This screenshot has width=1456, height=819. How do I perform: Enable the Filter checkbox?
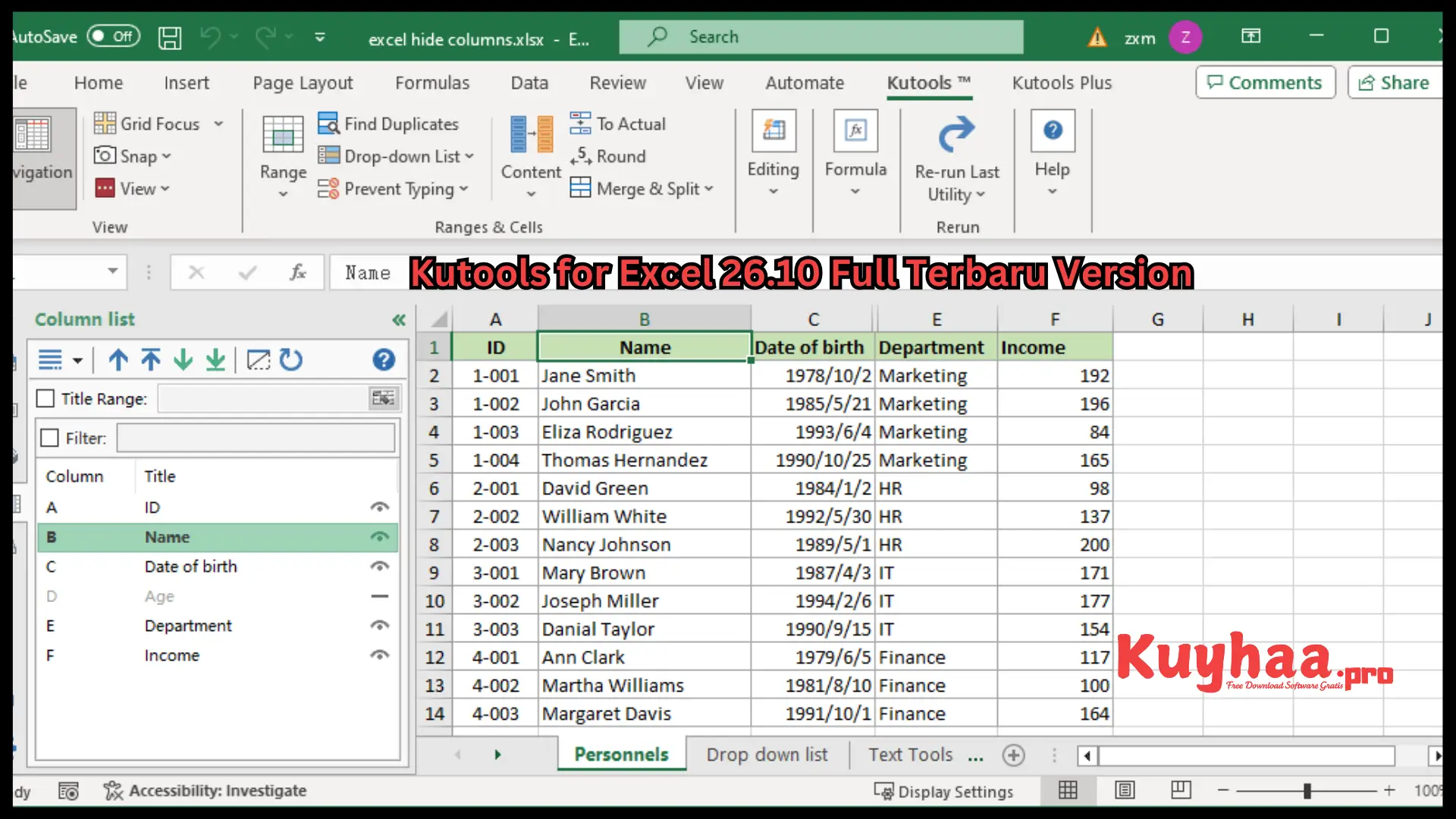click(x=49, y=438)
